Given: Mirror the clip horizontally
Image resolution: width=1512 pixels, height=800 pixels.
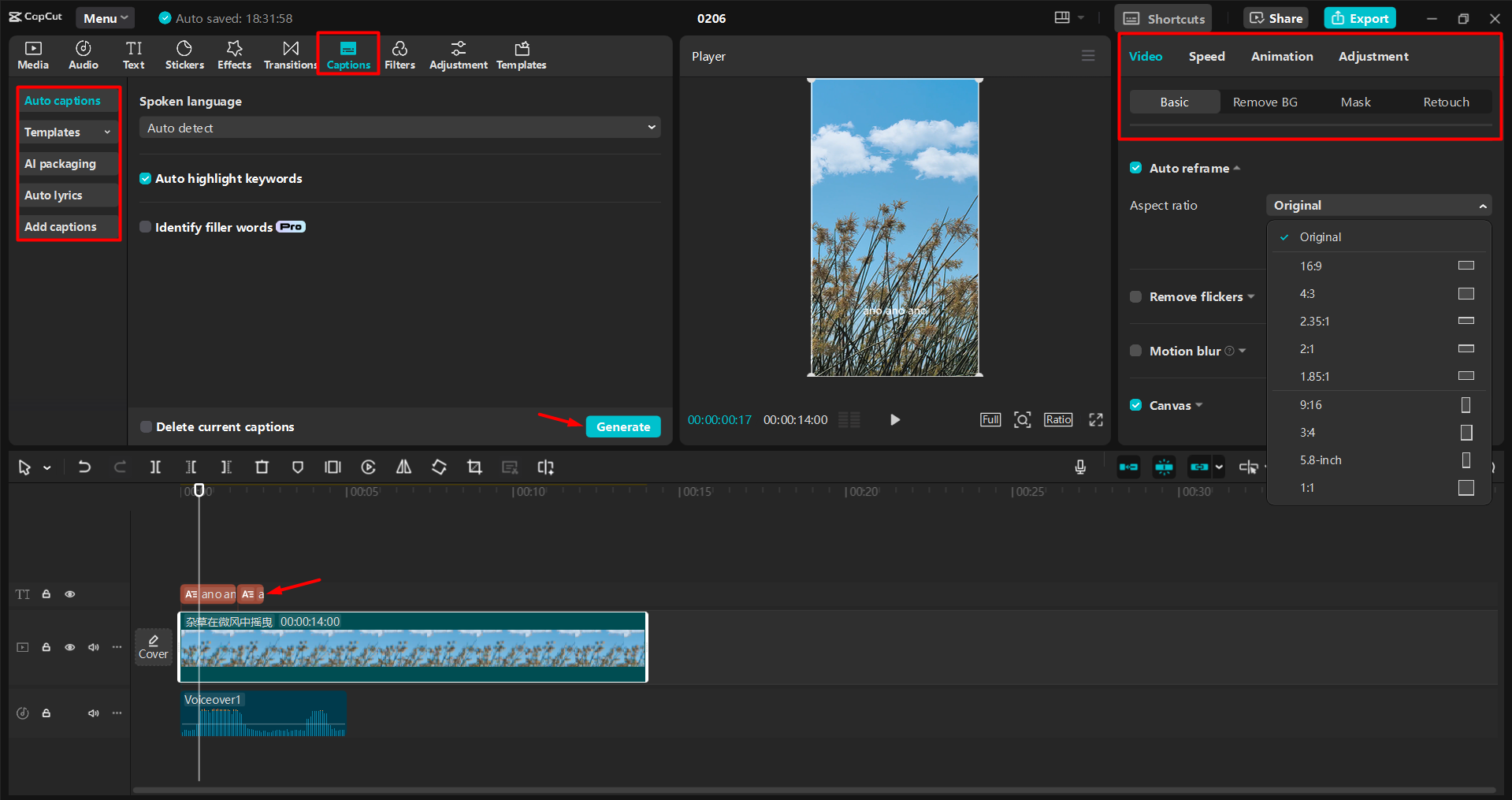Looking at the screenshot, I should click(x=403, y=467).
